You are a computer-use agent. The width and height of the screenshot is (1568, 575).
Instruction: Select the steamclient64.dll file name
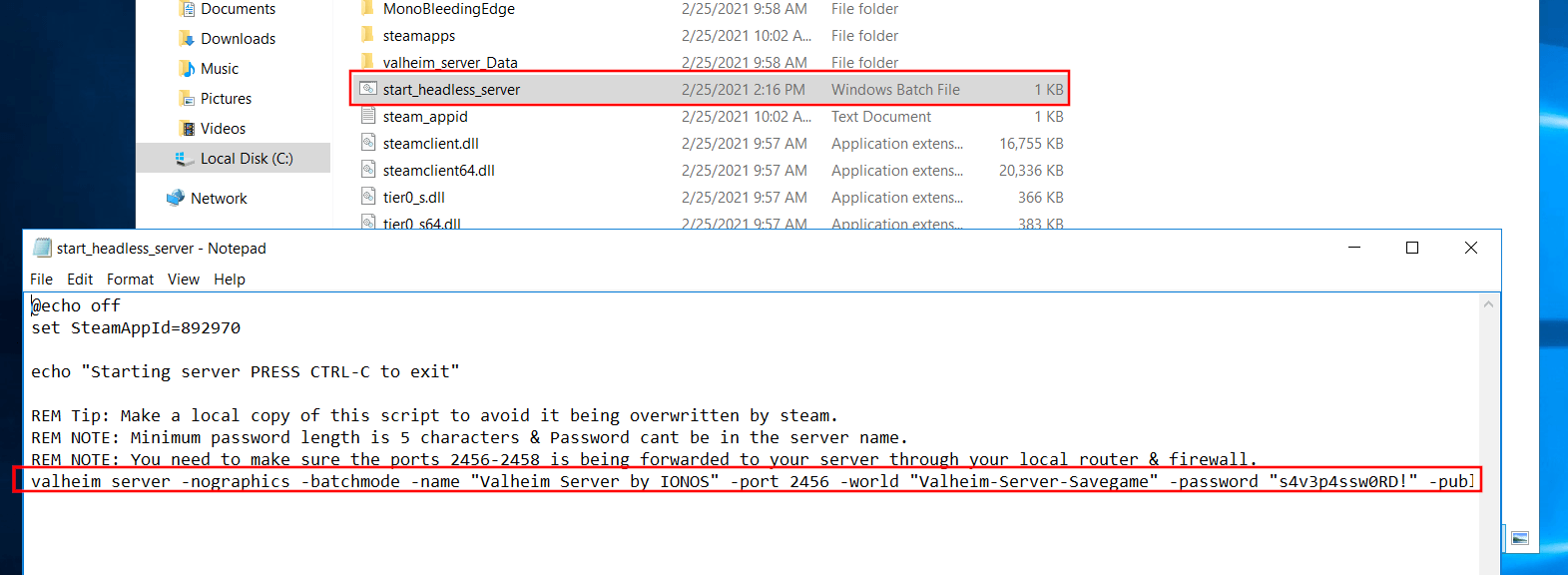[439, 171]
